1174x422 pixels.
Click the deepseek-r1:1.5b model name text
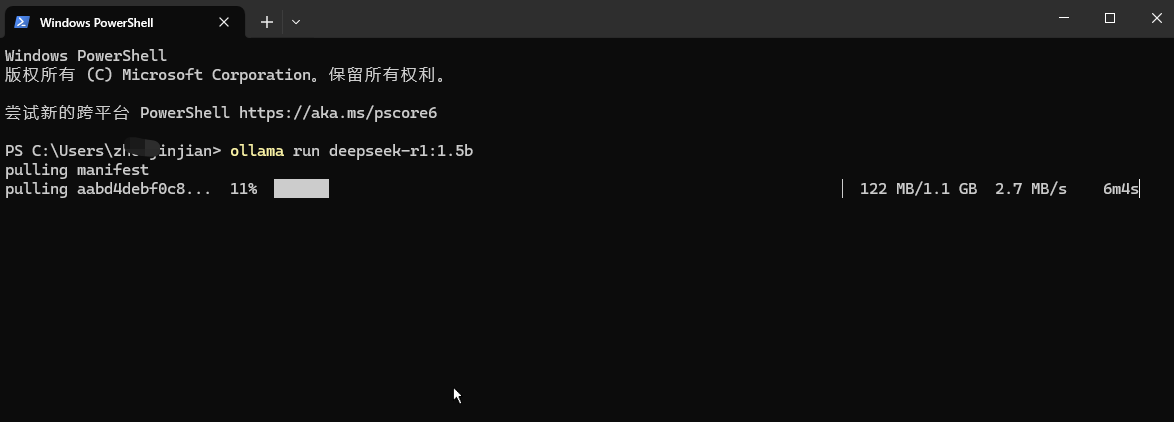[401, 151]
